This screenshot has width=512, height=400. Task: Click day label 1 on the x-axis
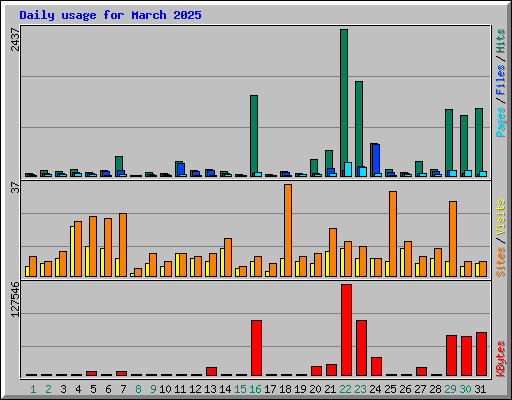33,389
